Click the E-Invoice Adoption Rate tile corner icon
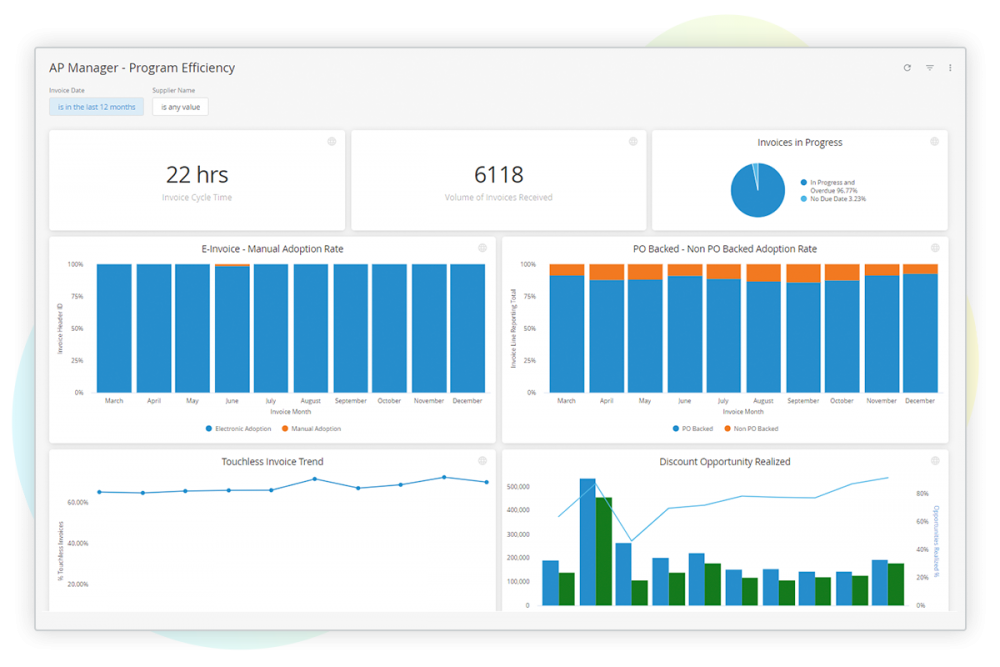1000x667 pixels. click(482, 248)
